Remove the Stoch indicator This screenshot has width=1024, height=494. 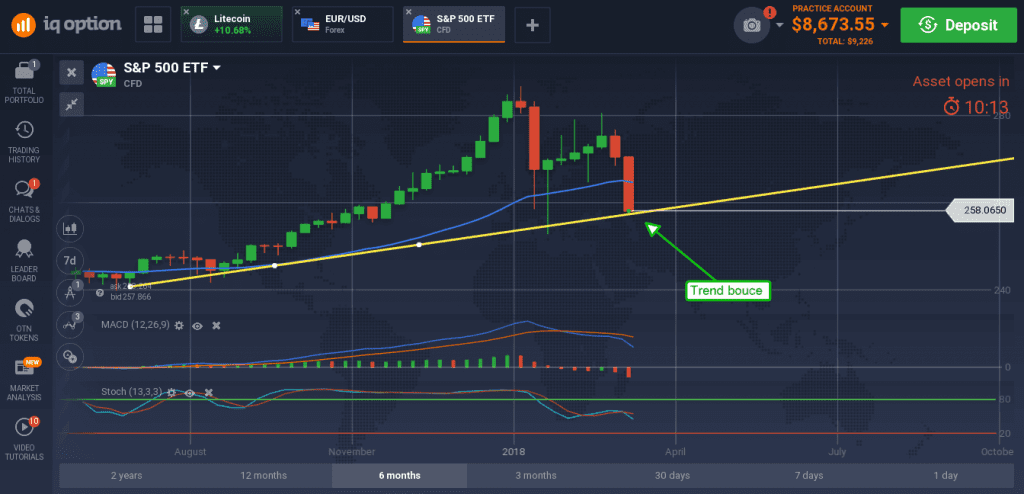click(x=209, y=393)
